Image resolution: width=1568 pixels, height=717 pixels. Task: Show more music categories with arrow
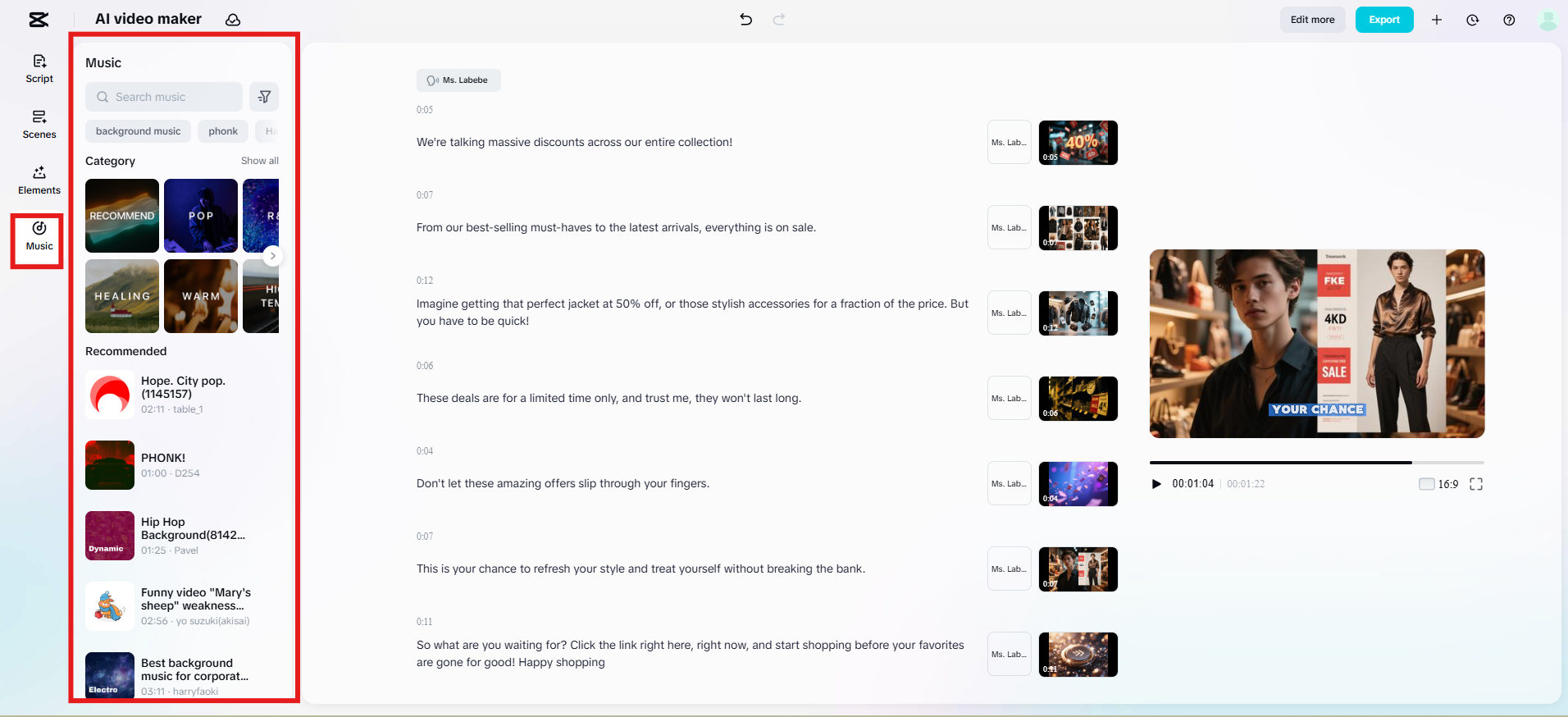[273, 256]
